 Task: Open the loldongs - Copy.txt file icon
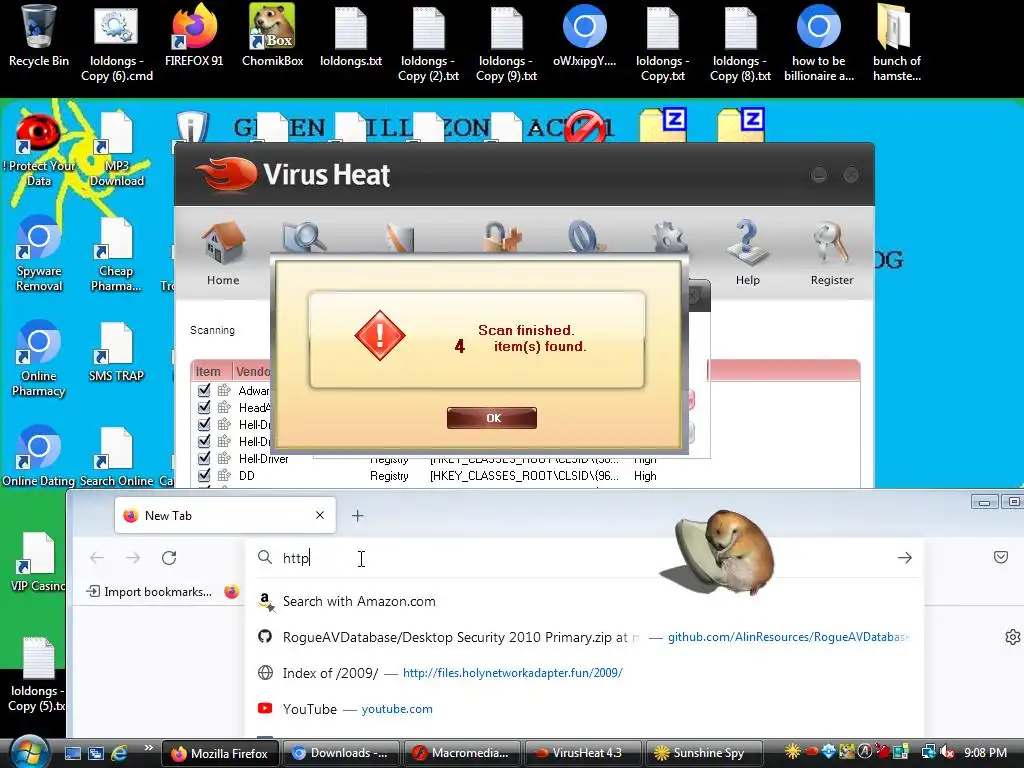click(662, 42)
